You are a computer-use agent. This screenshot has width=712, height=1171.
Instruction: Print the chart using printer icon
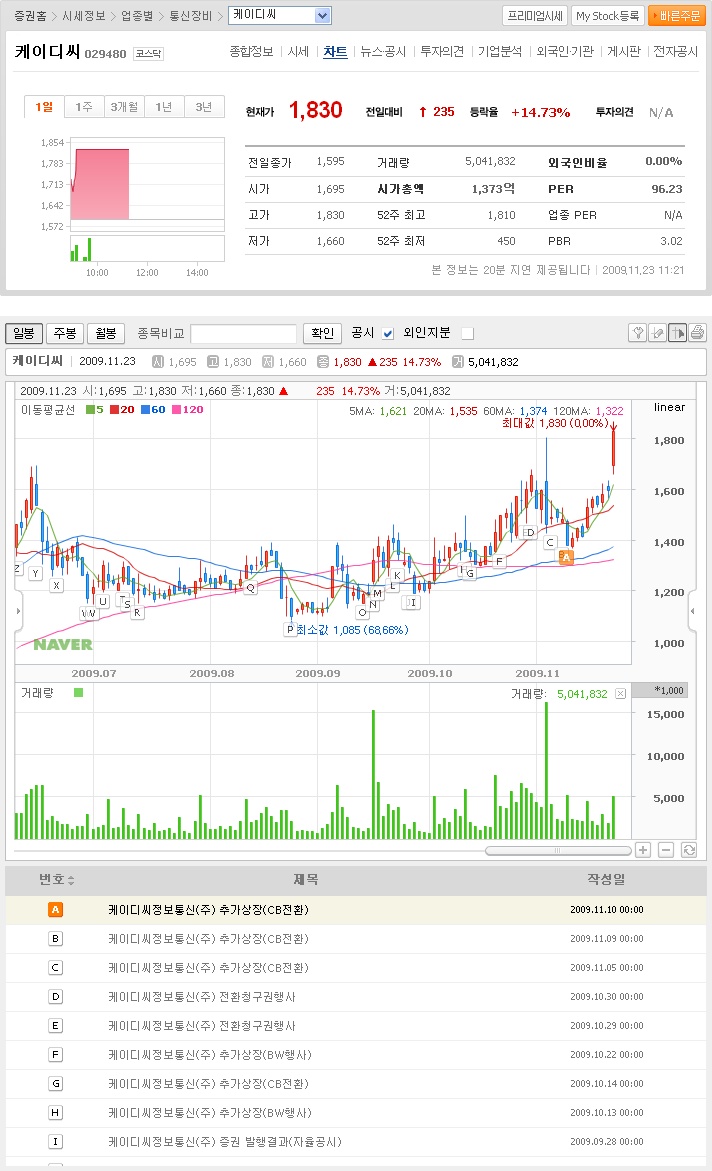click(x=697, y=332)
